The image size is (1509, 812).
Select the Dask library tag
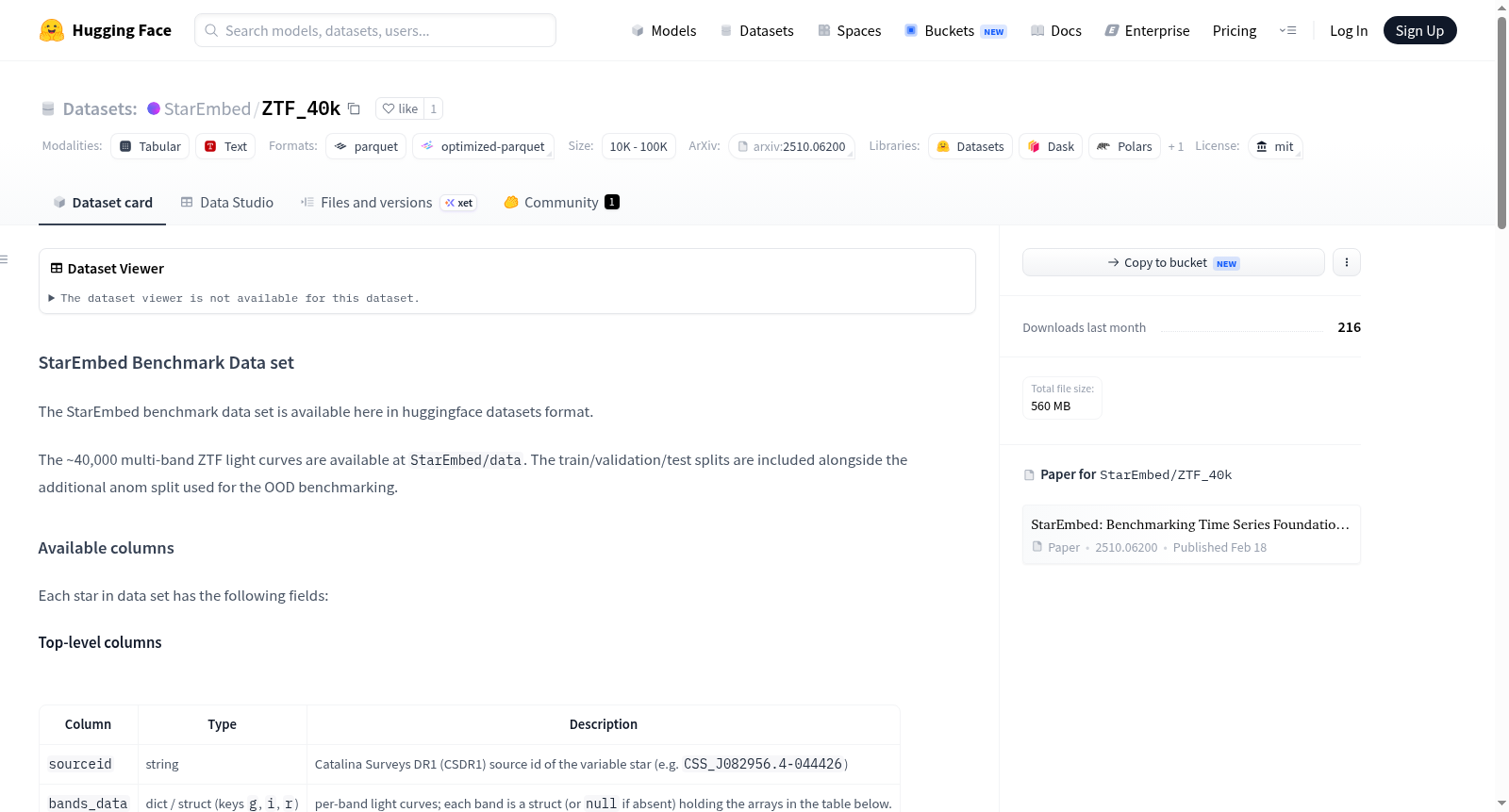(1051, 146)
